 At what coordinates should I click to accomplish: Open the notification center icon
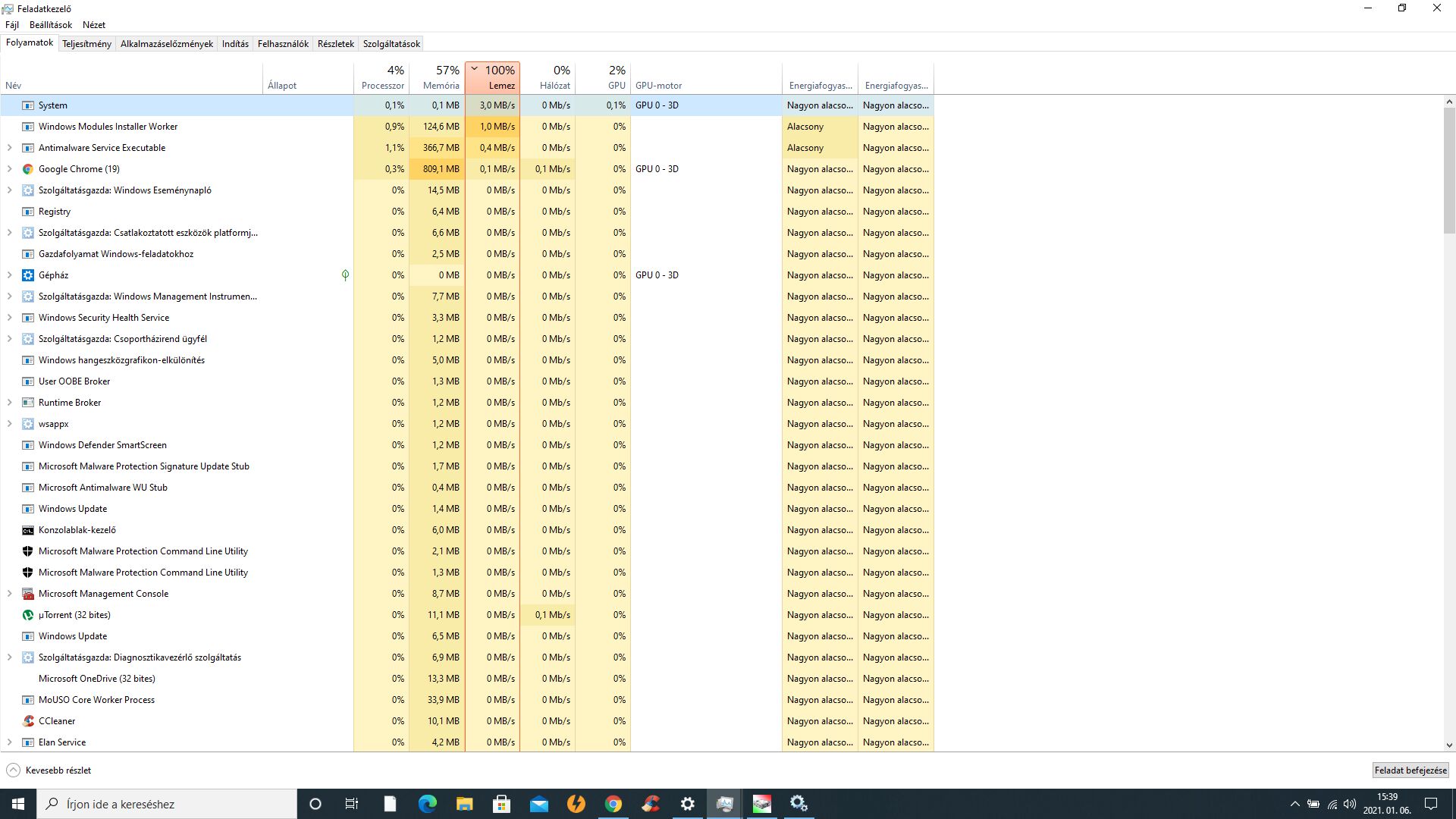(1431, 804)
